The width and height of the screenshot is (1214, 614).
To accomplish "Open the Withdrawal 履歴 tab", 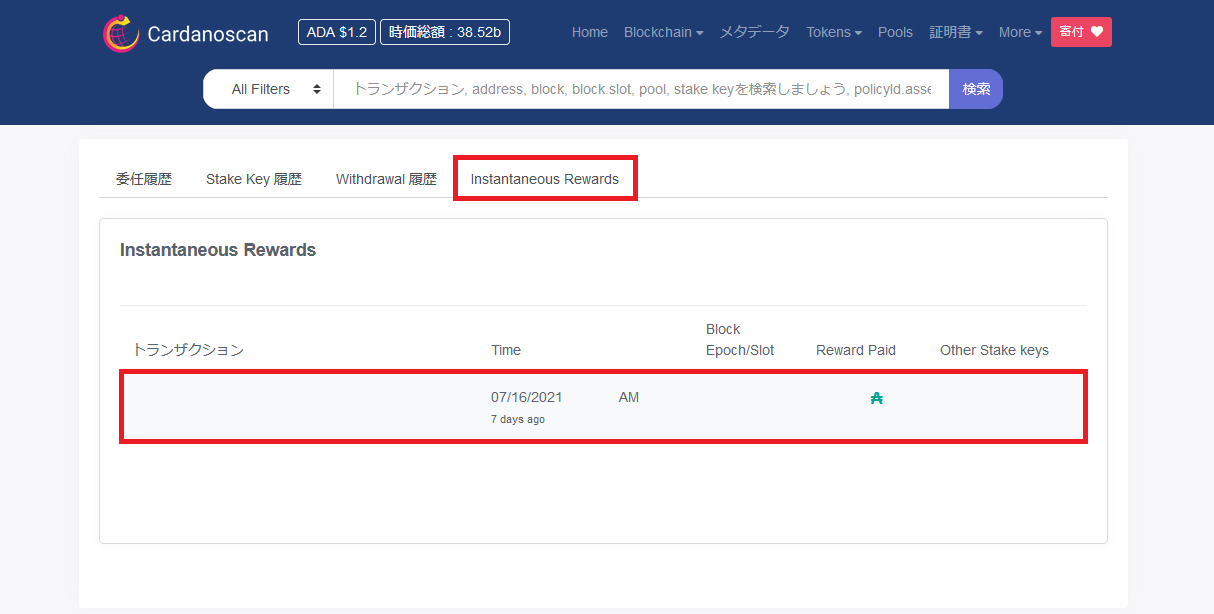I will 386,180.
